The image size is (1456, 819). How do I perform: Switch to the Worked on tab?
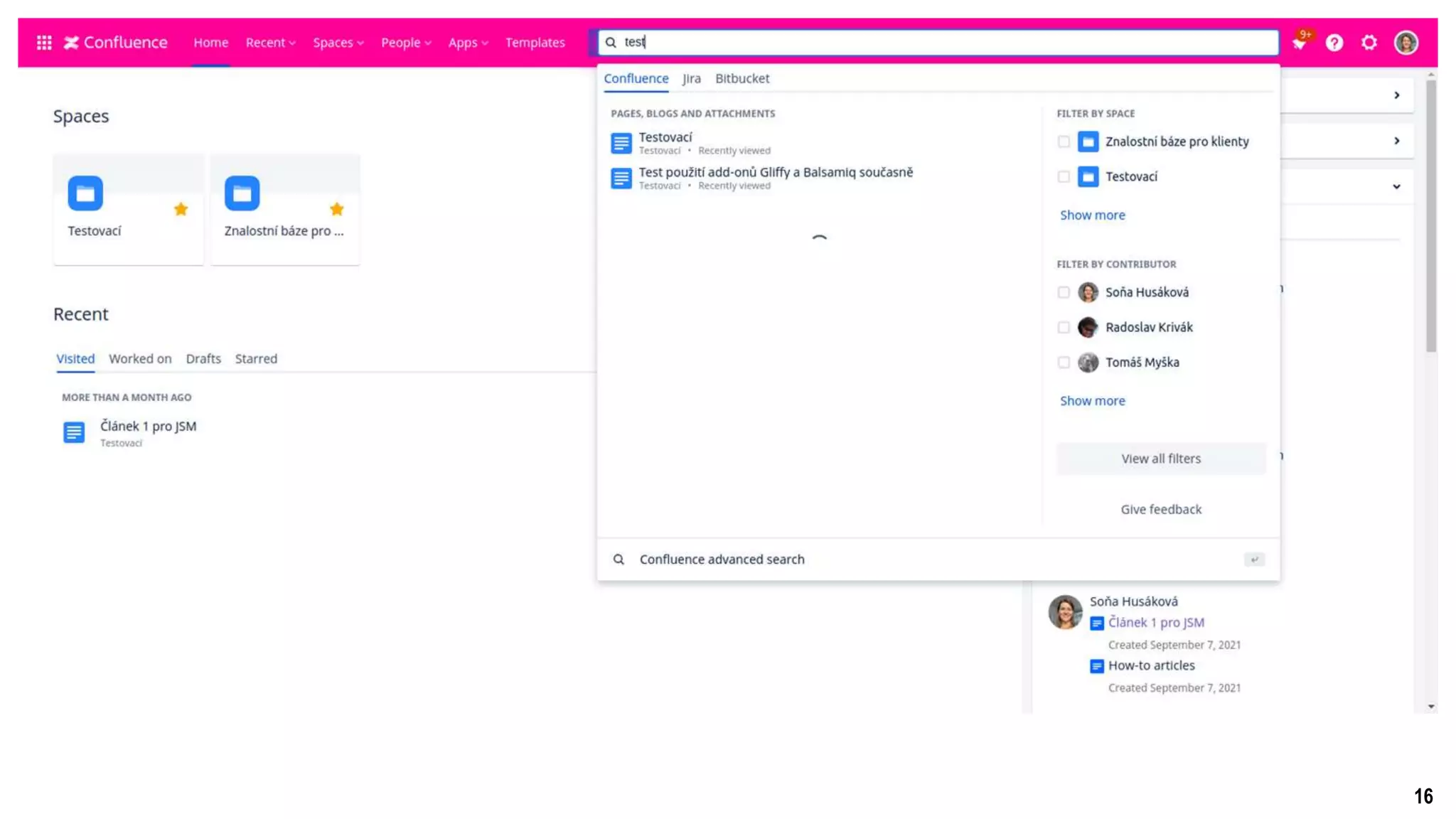coord(140,358)
